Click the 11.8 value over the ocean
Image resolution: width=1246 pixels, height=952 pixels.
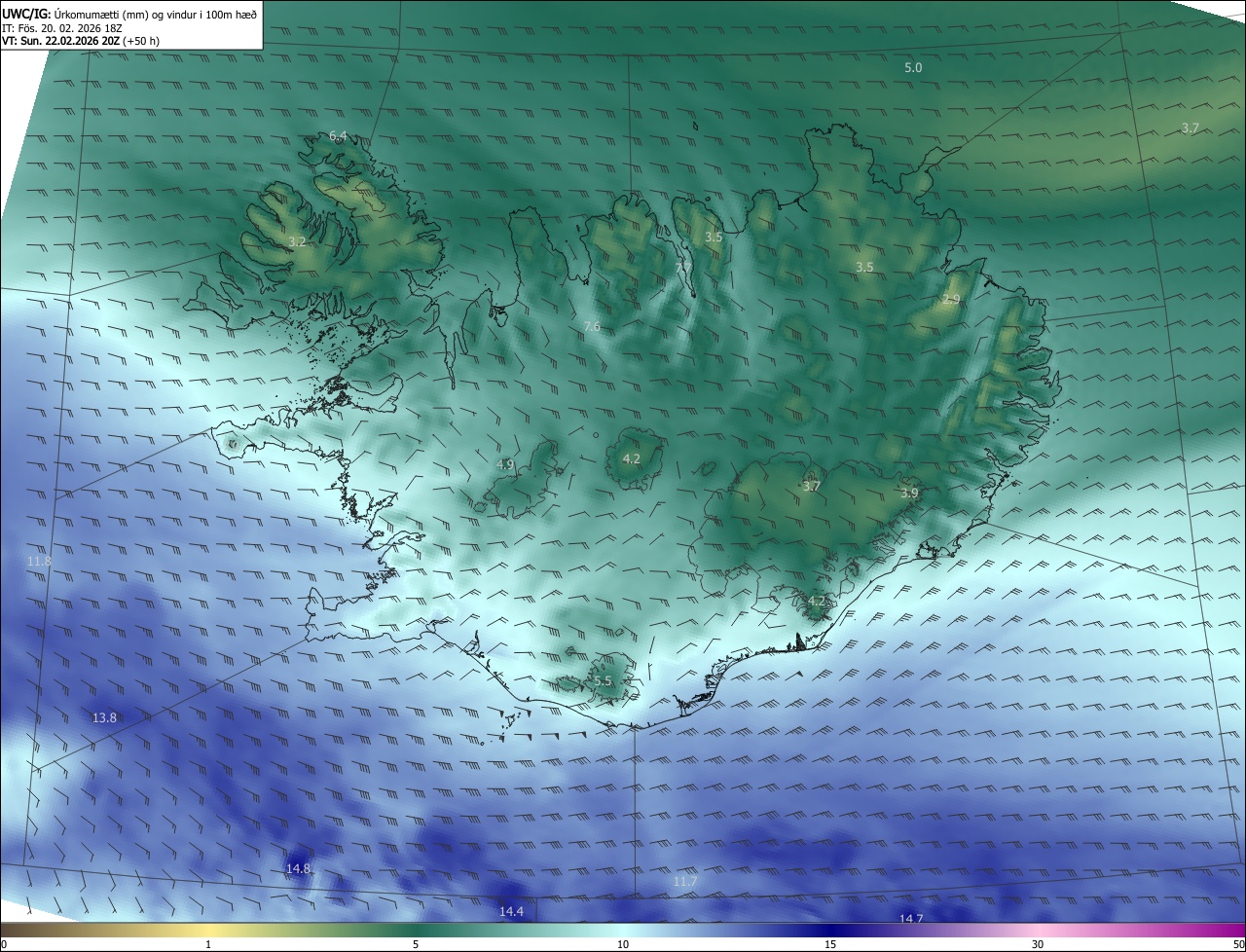pos(39,562)
